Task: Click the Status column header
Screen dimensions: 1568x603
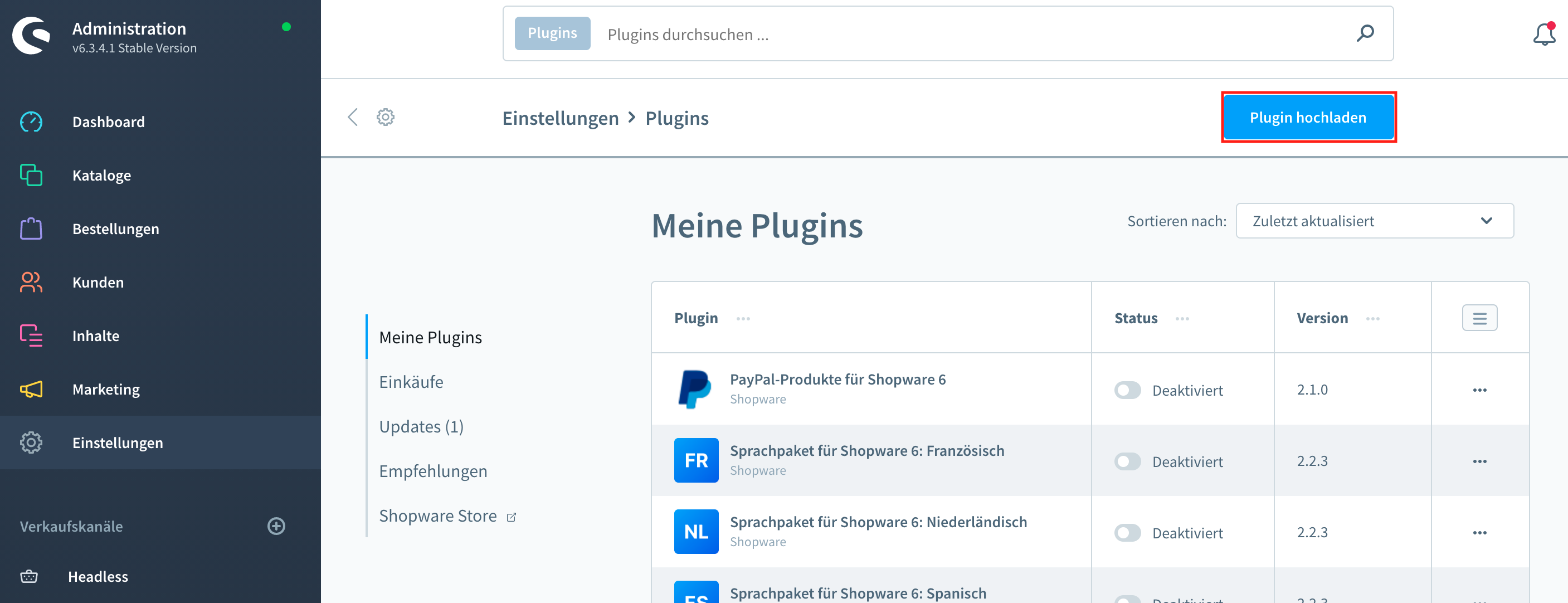Action: pyautogui.click(x=1136, y=318)
